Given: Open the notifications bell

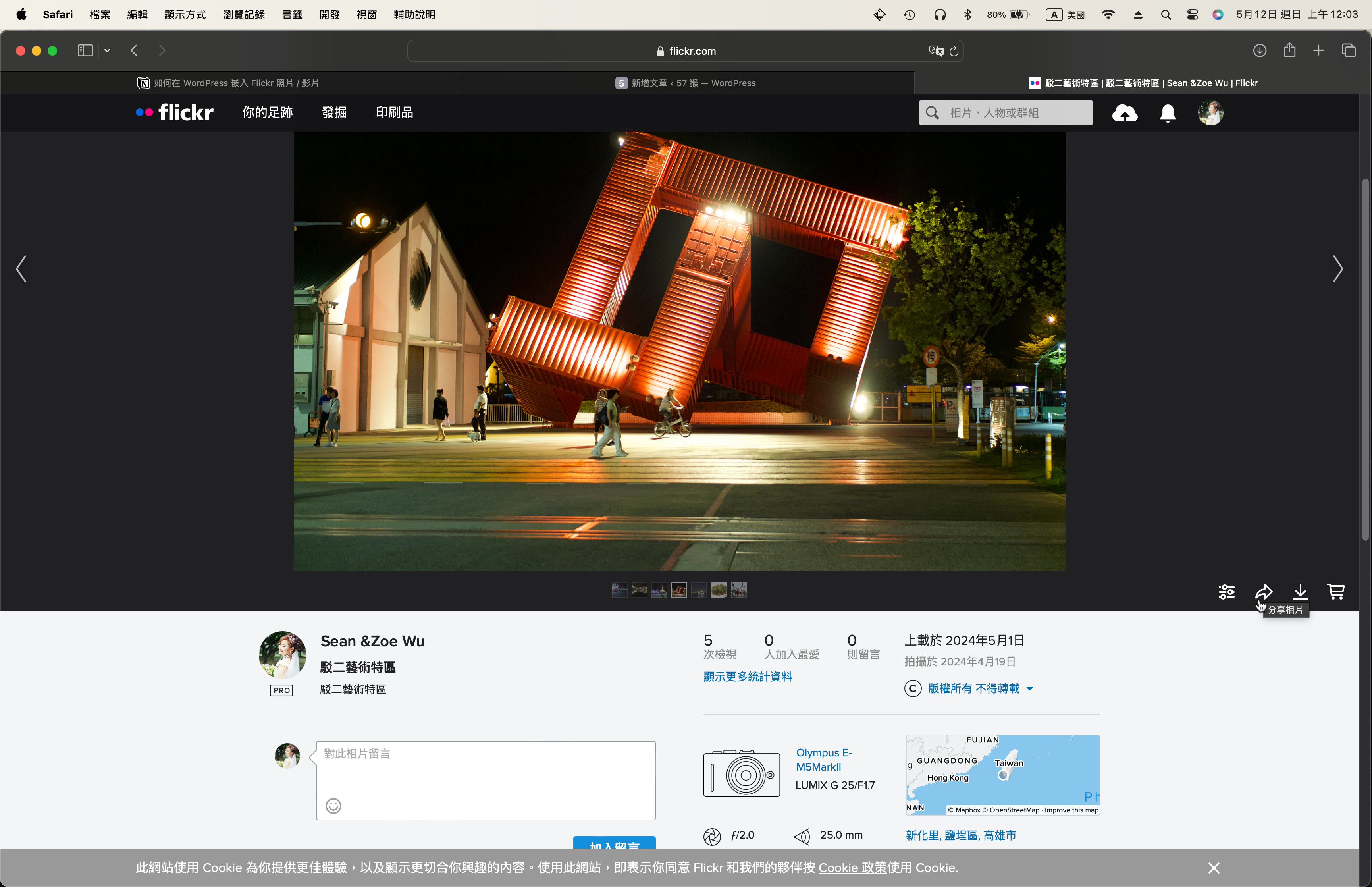Looking at the screenshot, I should [1167, 113].
